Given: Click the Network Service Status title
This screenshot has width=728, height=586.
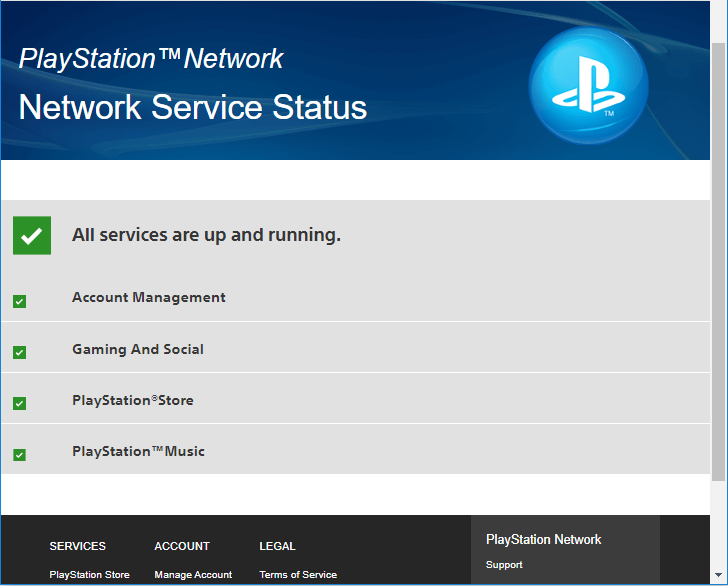Looking at the screenshot, I should point(193,107).
